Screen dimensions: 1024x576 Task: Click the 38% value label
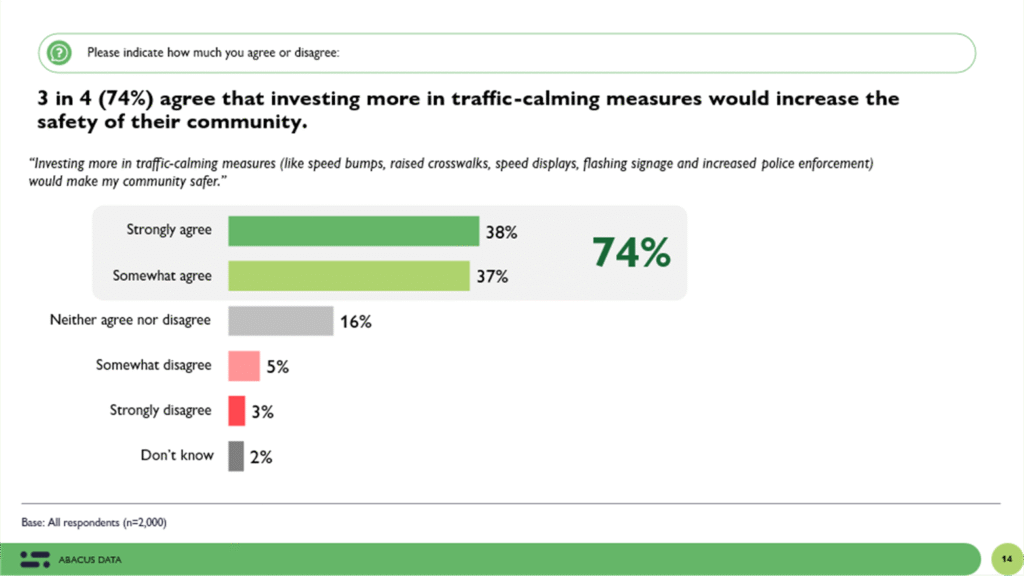(500, 232)
